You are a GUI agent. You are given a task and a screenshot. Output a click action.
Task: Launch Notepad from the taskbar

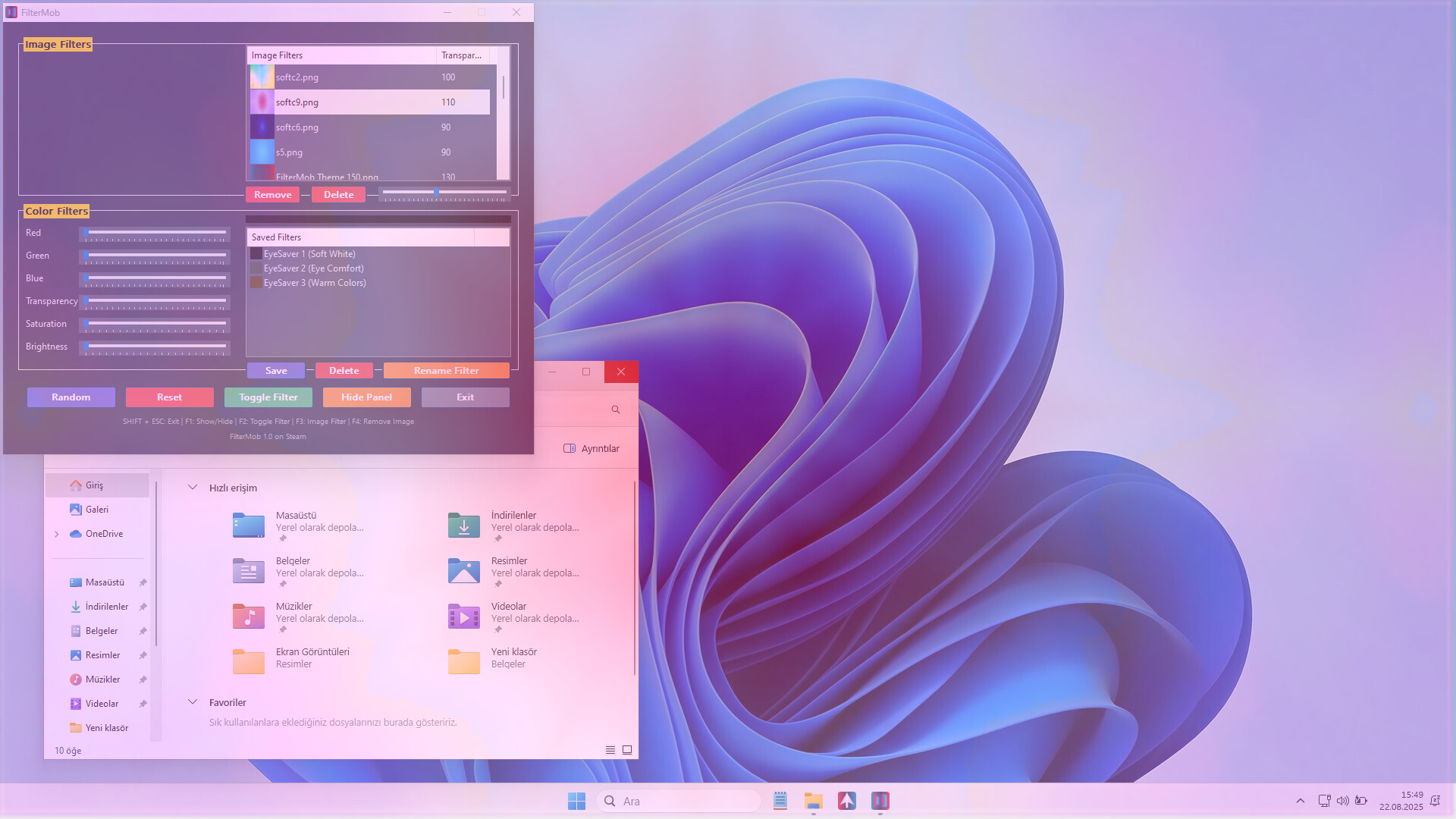click(x=780, y=800)
